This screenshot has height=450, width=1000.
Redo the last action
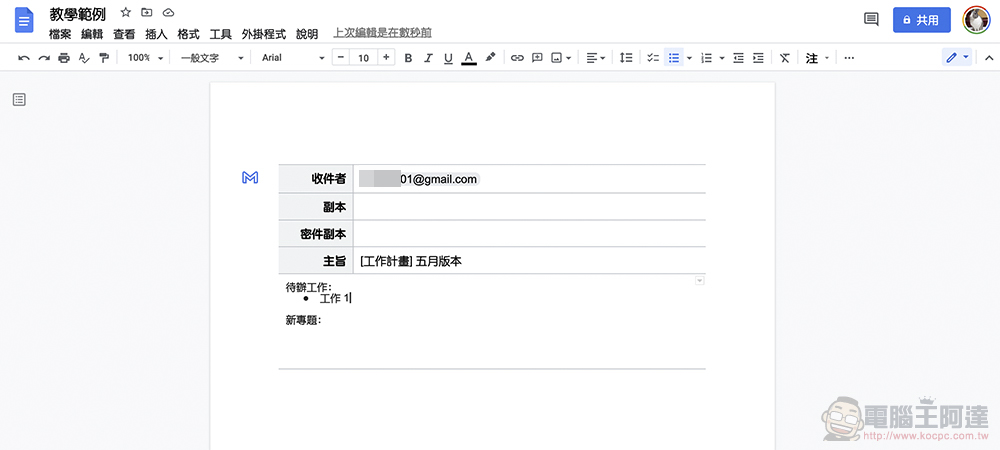coord(44,58)
